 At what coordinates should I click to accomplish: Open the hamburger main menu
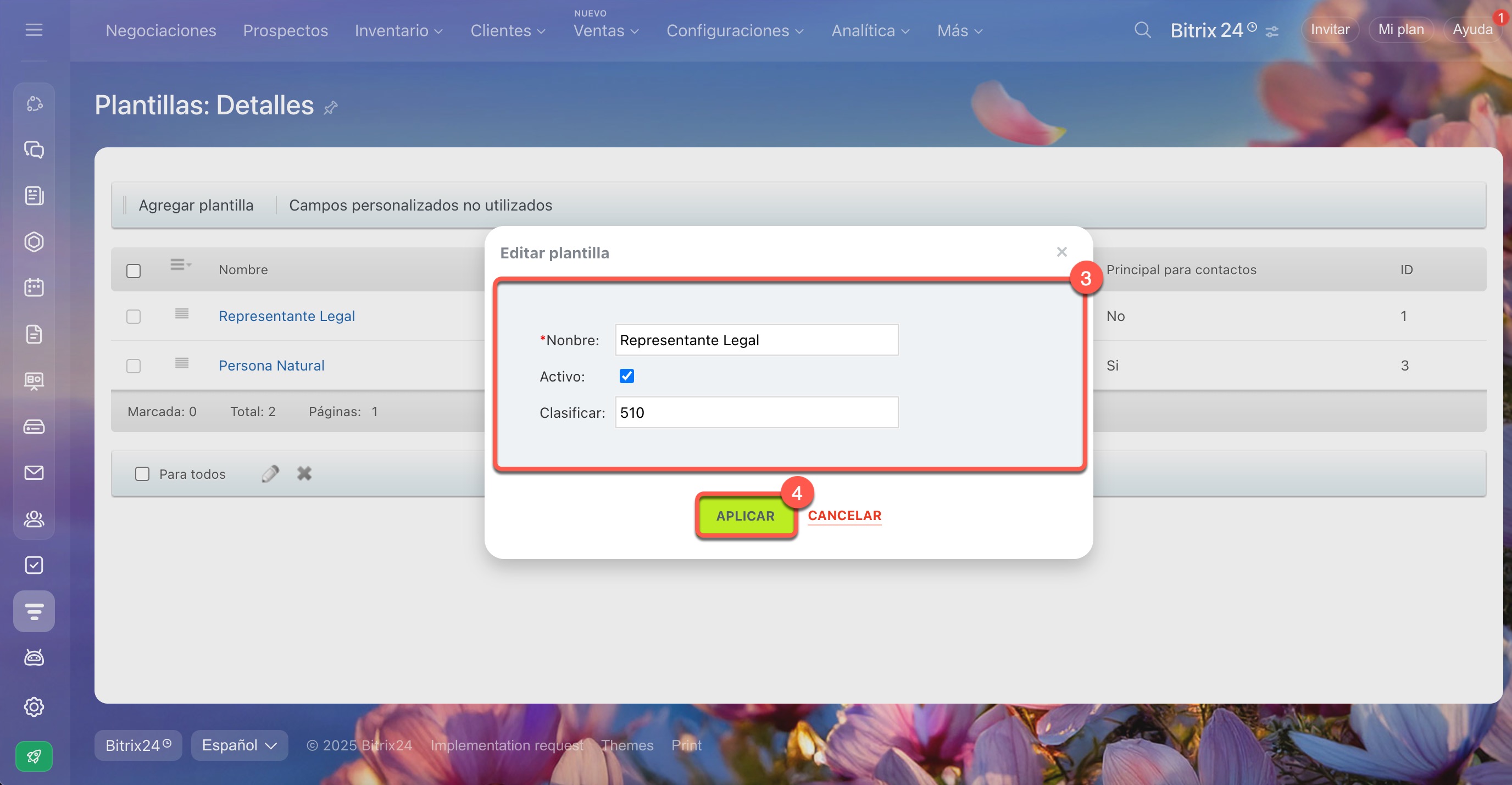[x=34, y=30]
